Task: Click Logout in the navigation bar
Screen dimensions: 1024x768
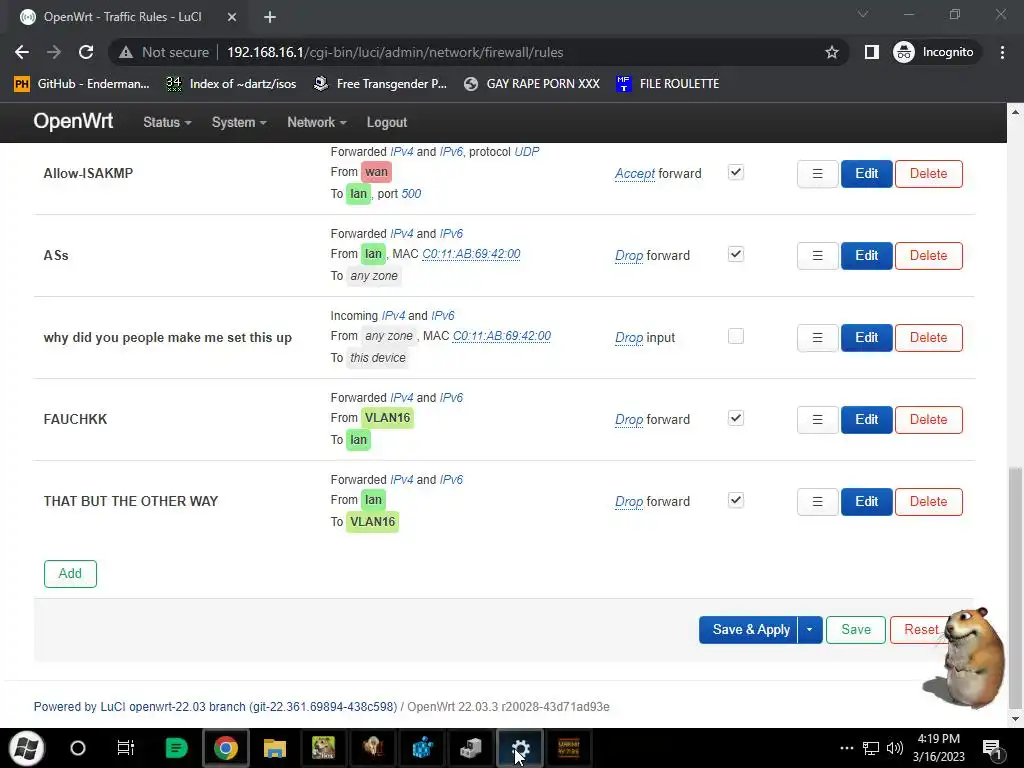Action: pos(387,122)
